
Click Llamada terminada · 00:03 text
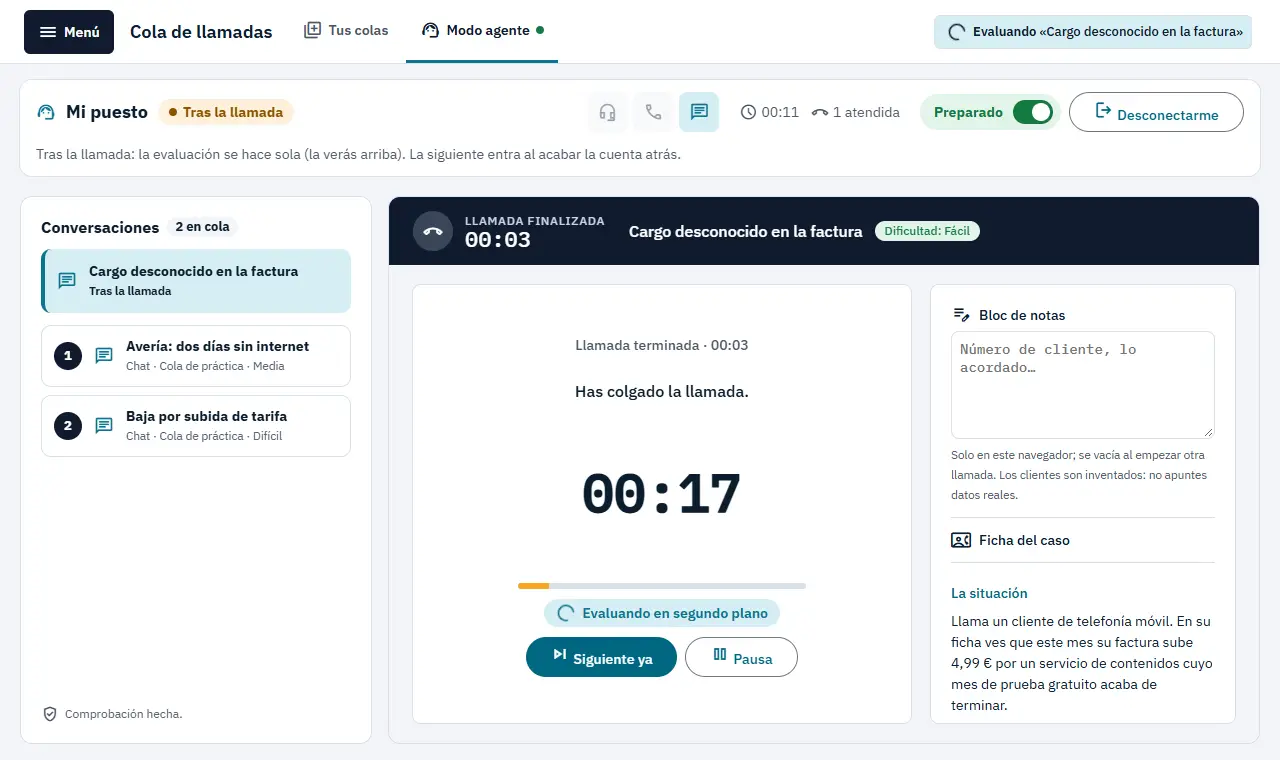(x=662, y=345)
